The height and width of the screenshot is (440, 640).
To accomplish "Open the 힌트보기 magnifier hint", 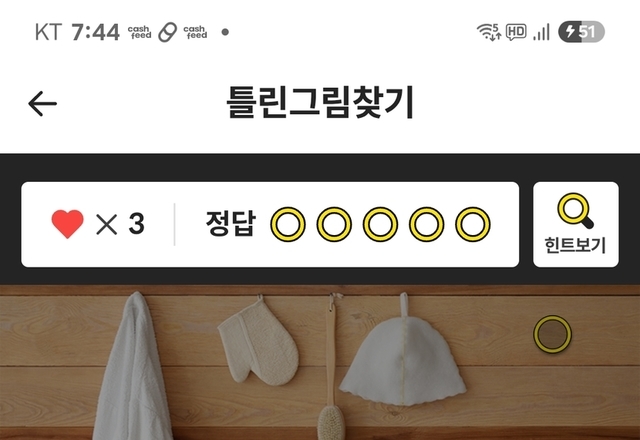I will pyautogui.click(x=576, y=224).
